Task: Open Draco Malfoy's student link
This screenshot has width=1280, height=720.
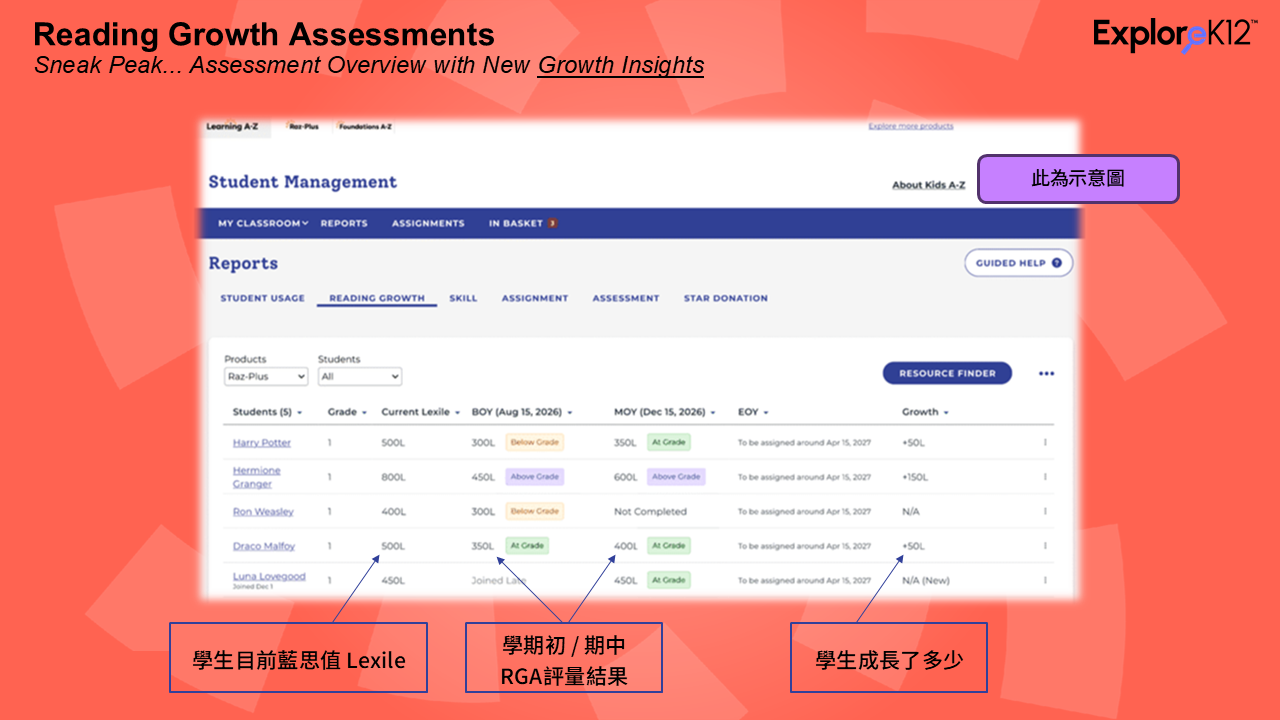Action: tap(264, 546)
